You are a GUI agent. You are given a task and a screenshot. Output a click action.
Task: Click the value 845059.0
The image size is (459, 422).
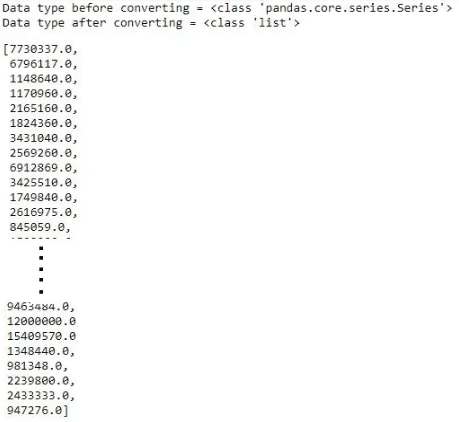(37, 227)
